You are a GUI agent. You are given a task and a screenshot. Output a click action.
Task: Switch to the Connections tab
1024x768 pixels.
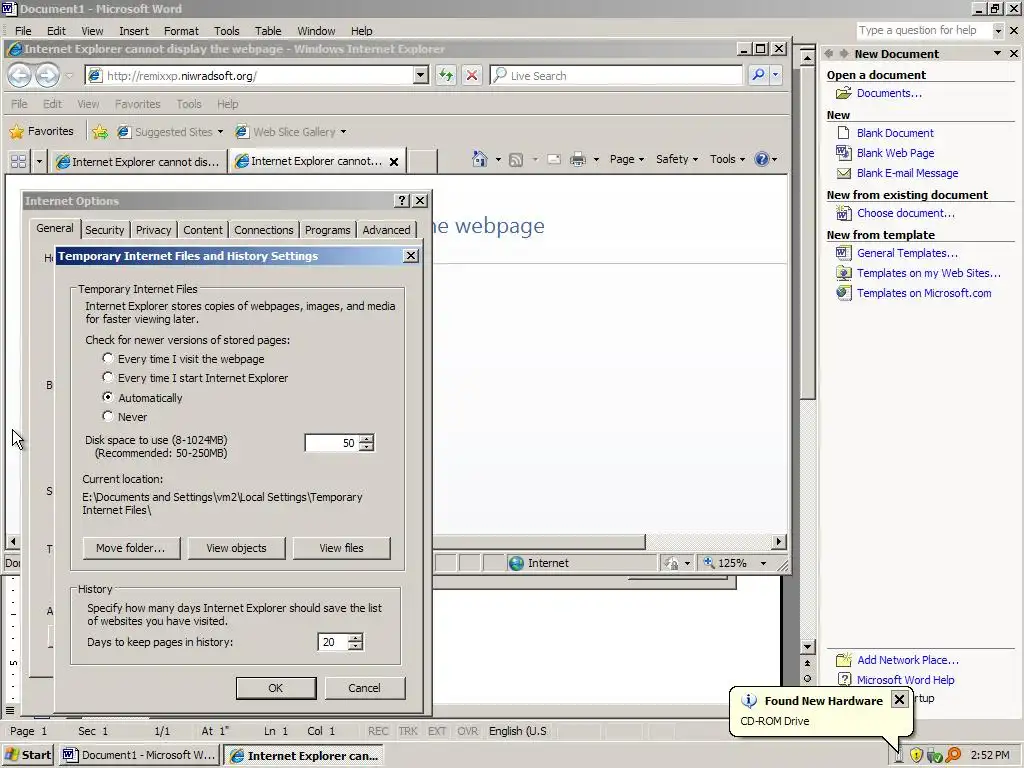coord(264,230)
